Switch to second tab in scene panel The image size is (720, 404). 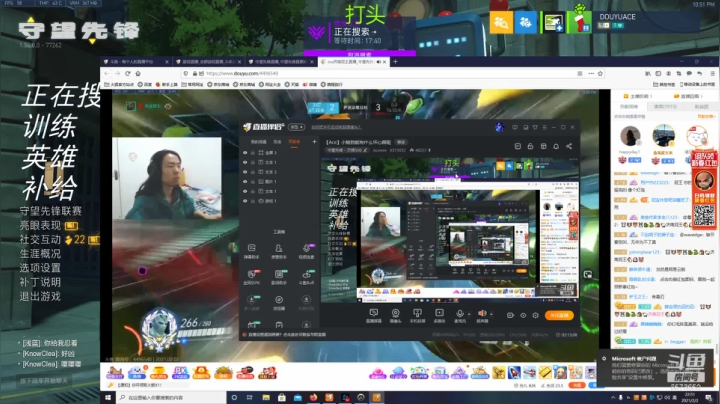pos(277,142)
